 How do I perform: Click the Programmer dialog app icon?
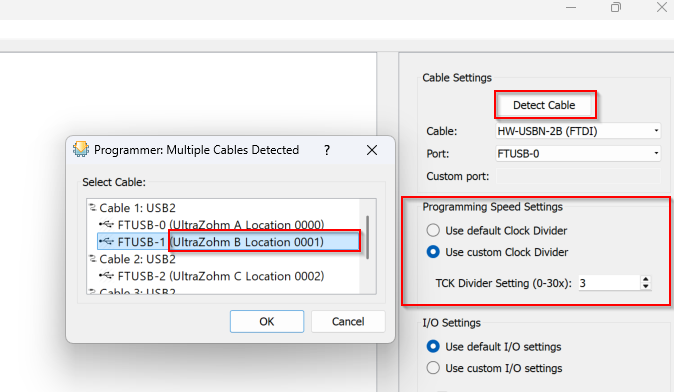tap(81, 149)
